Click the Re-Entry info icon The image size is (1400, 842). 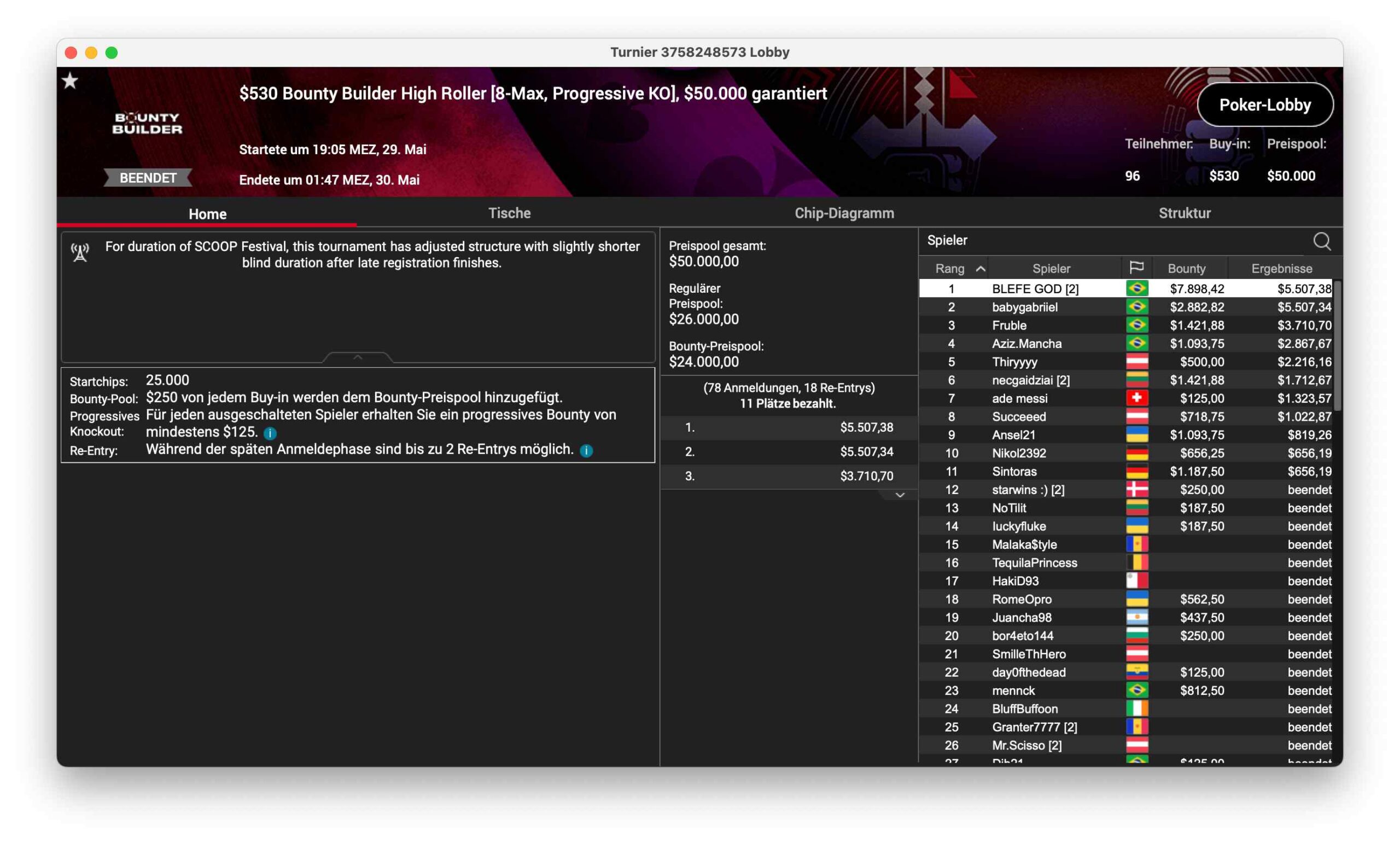(x=586, y=450)
